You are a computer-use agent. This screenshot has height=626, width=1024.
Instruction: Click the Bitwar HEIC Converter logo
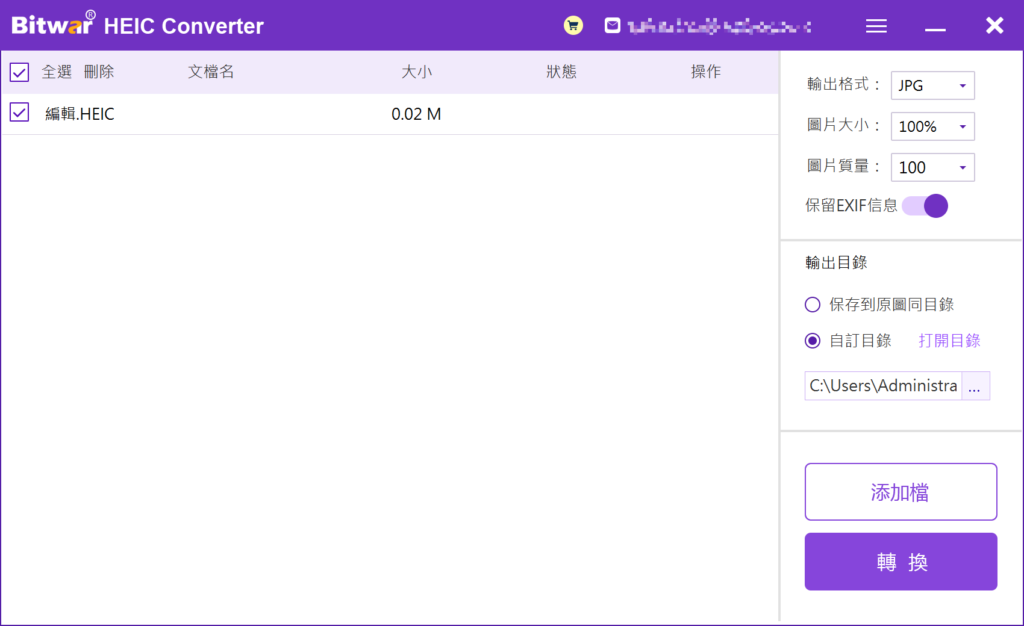138,25
